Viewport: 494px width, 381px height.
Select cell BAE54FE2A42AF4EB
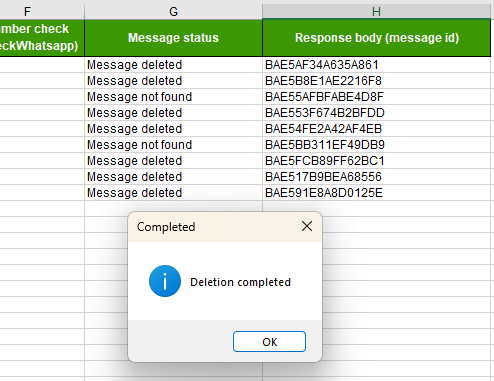click(377, 129)
